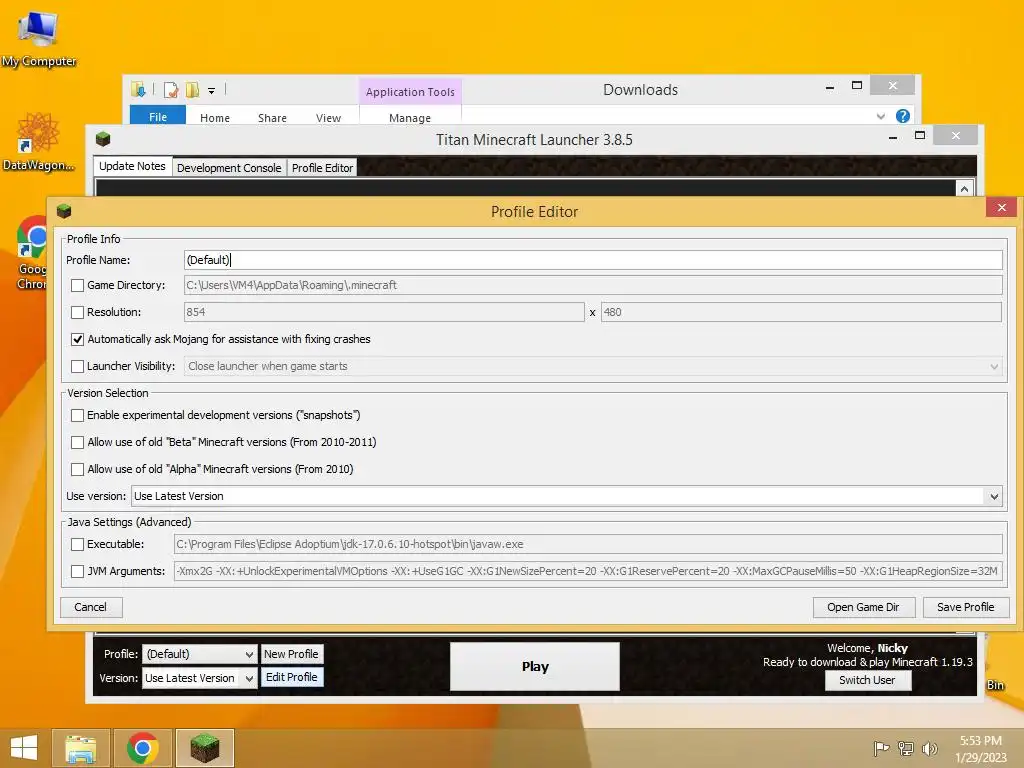Open the File menu in Downloads
Screen dimensions: 1024x768
point(158,116)
